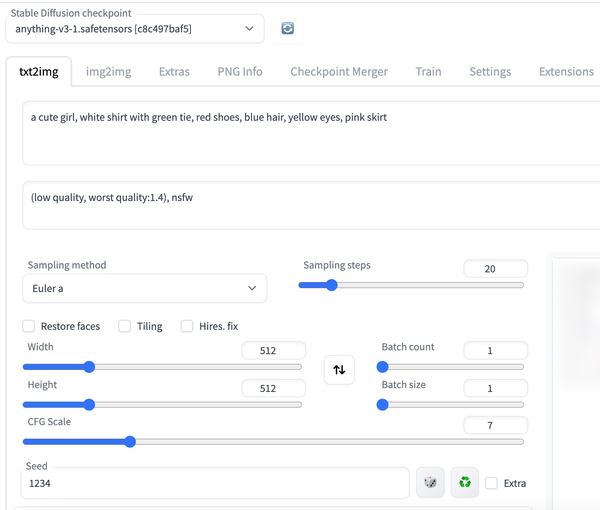Open Stable Diffusion checkpoint dropdown
The width and height of the screenshot is (600, 510).
pos(134,29)
